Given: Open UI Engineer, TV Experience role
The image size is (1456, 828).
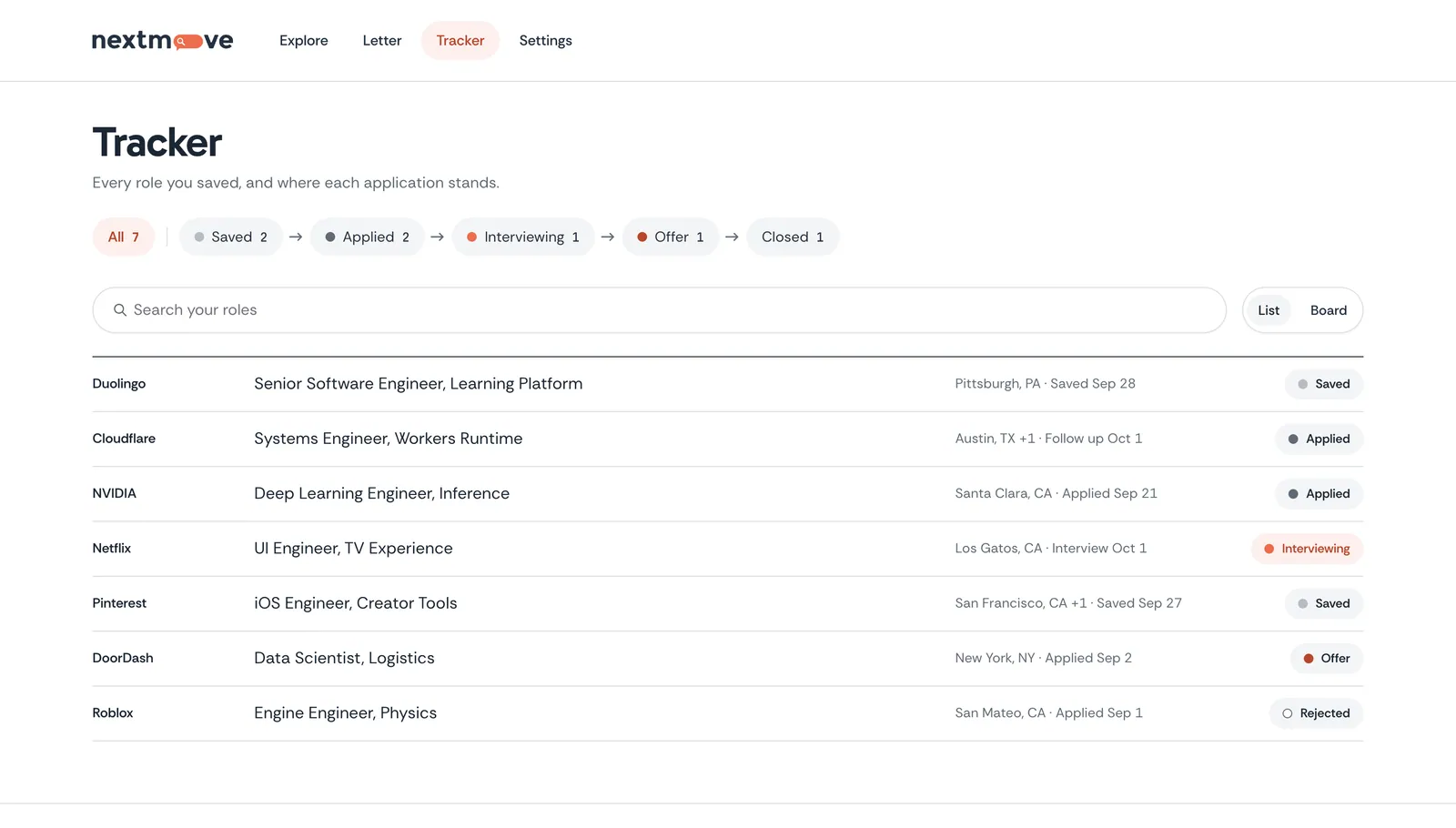Looking at the screenshot, I should [x=353, y=549].
